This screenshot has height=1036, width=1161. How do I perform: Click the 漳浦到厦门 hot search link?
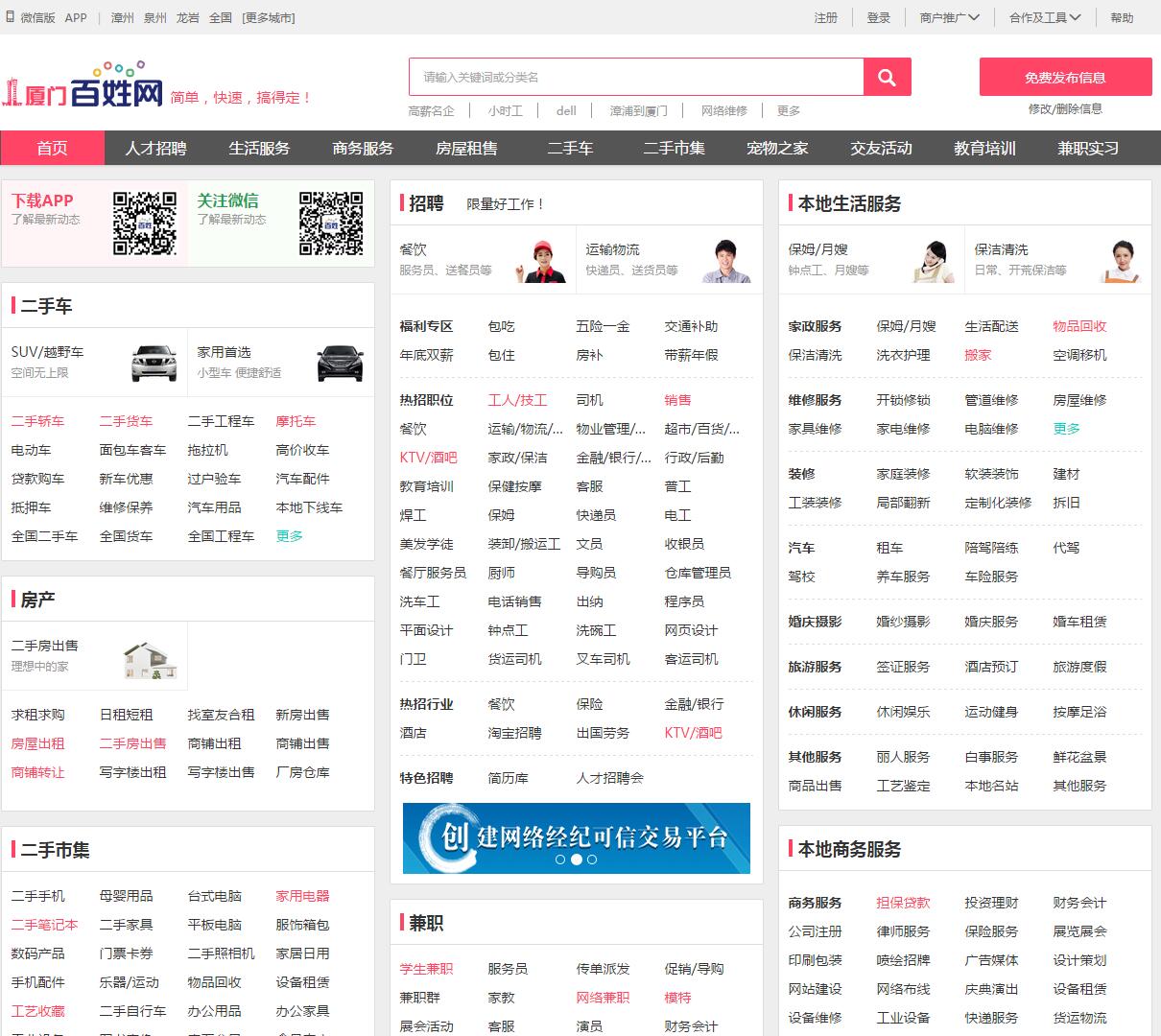click(639, 111)
